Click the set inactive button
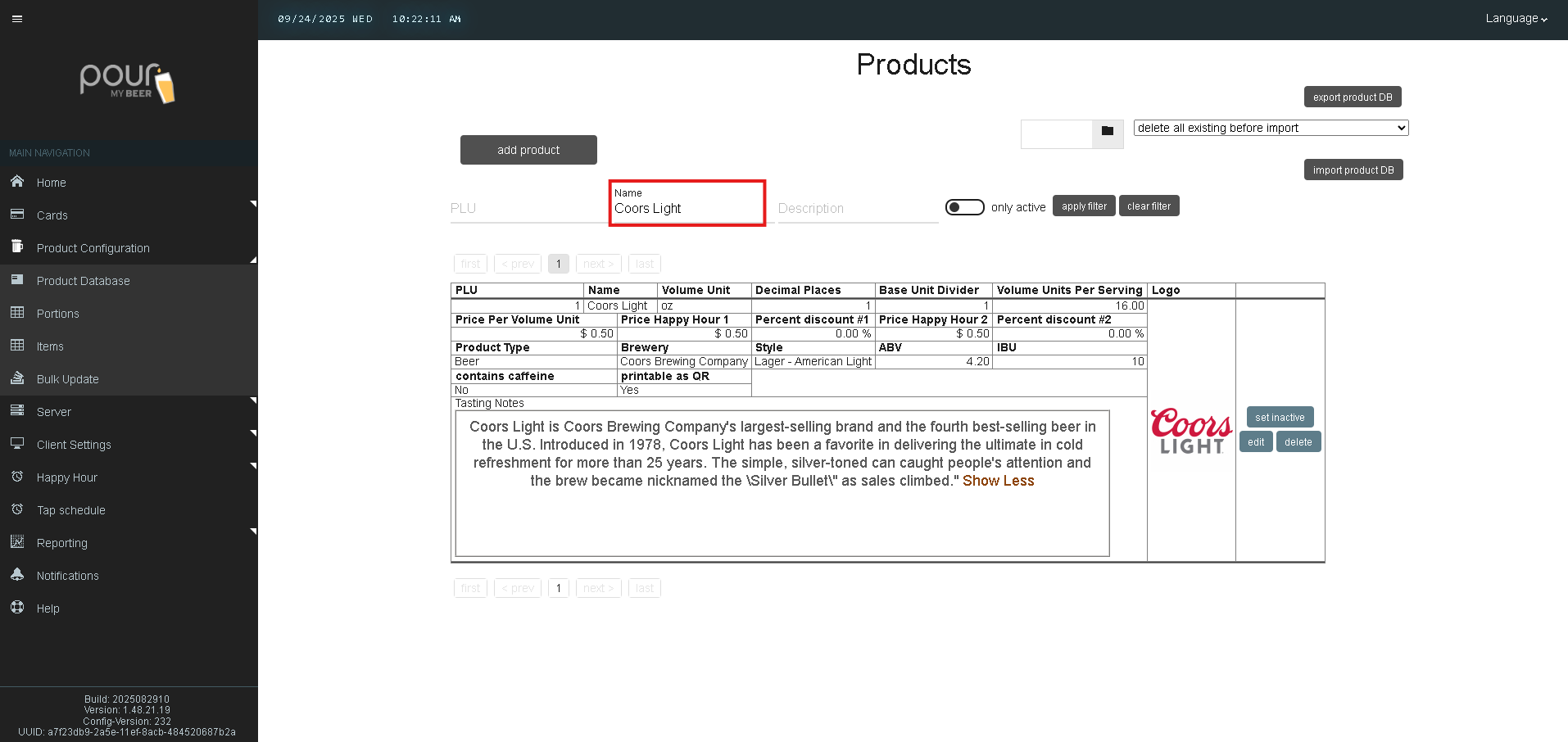Screen dimensions: 1568x742 click(x=1280, y=417)
